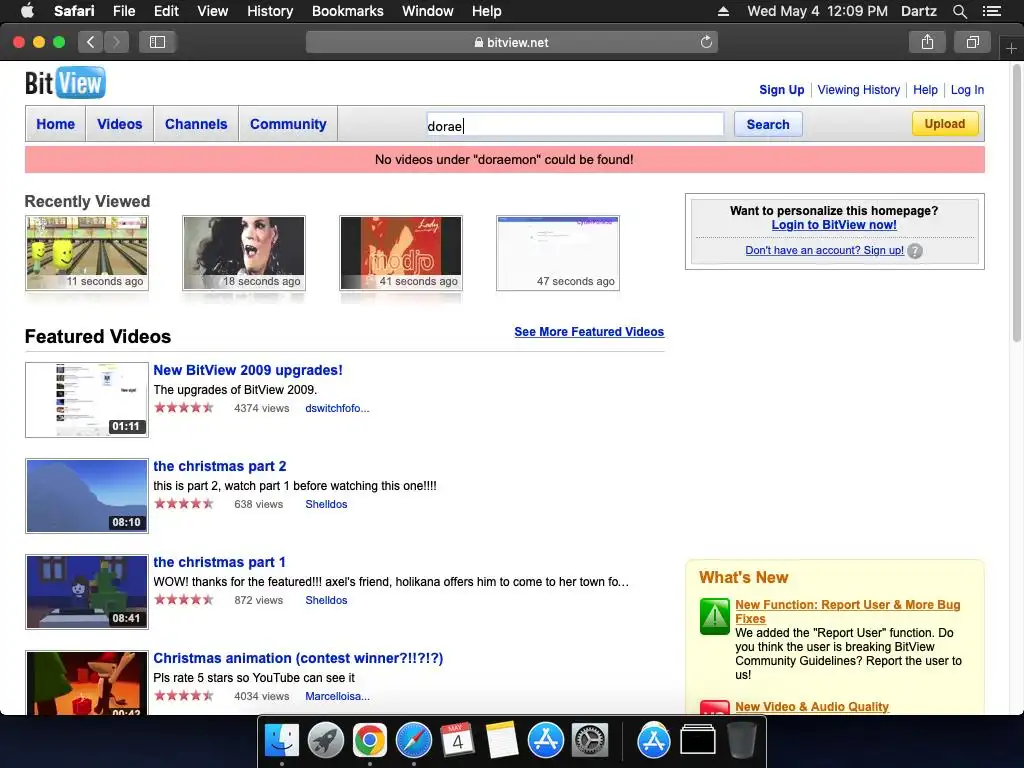Click the Search button
Image resolution: width=1024 pixels, height=768 pixels.
click(x=768, y=124)
